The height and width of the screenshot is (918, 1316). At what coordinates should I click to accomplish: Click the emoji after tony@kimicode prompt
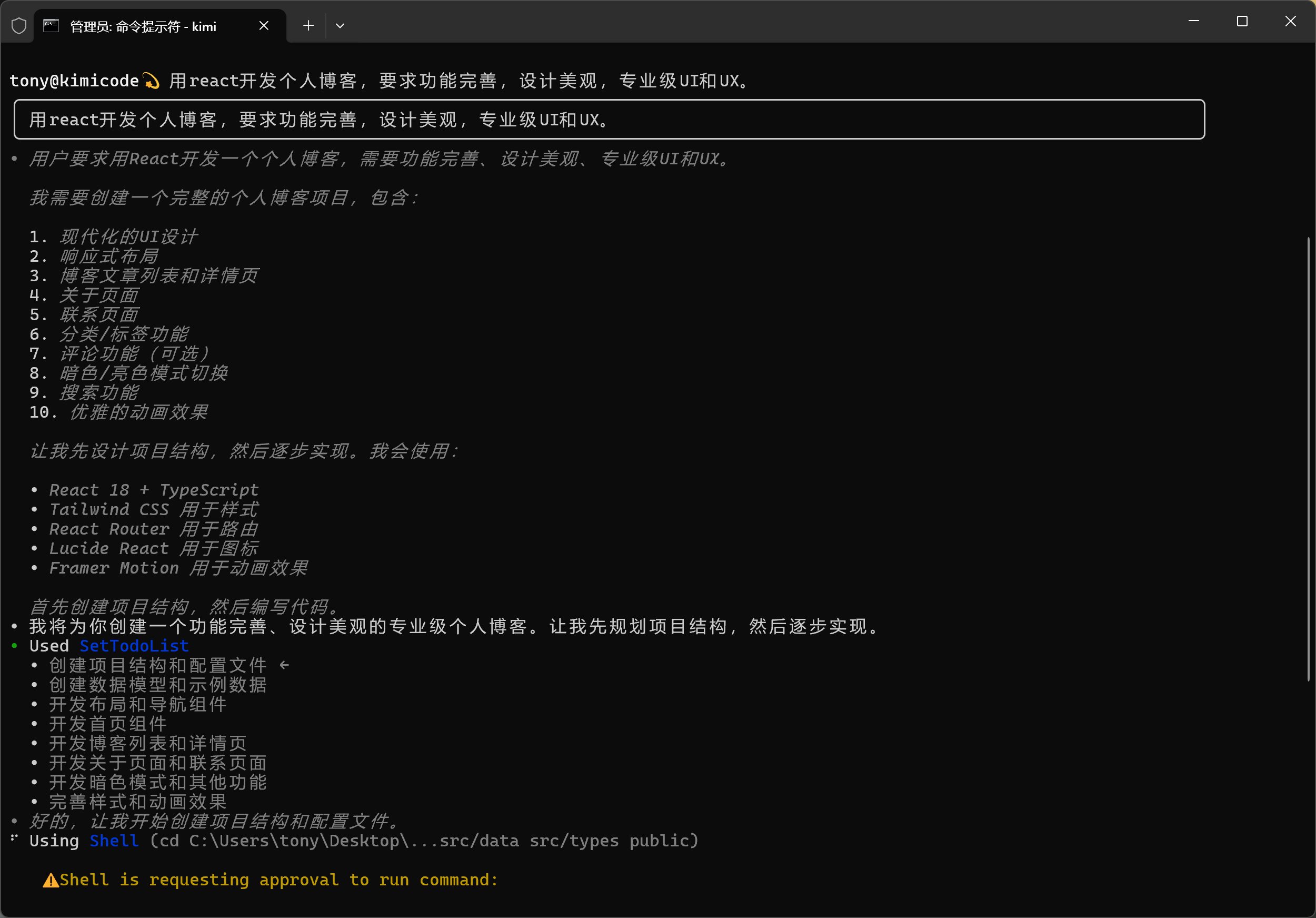pos(151,81)
